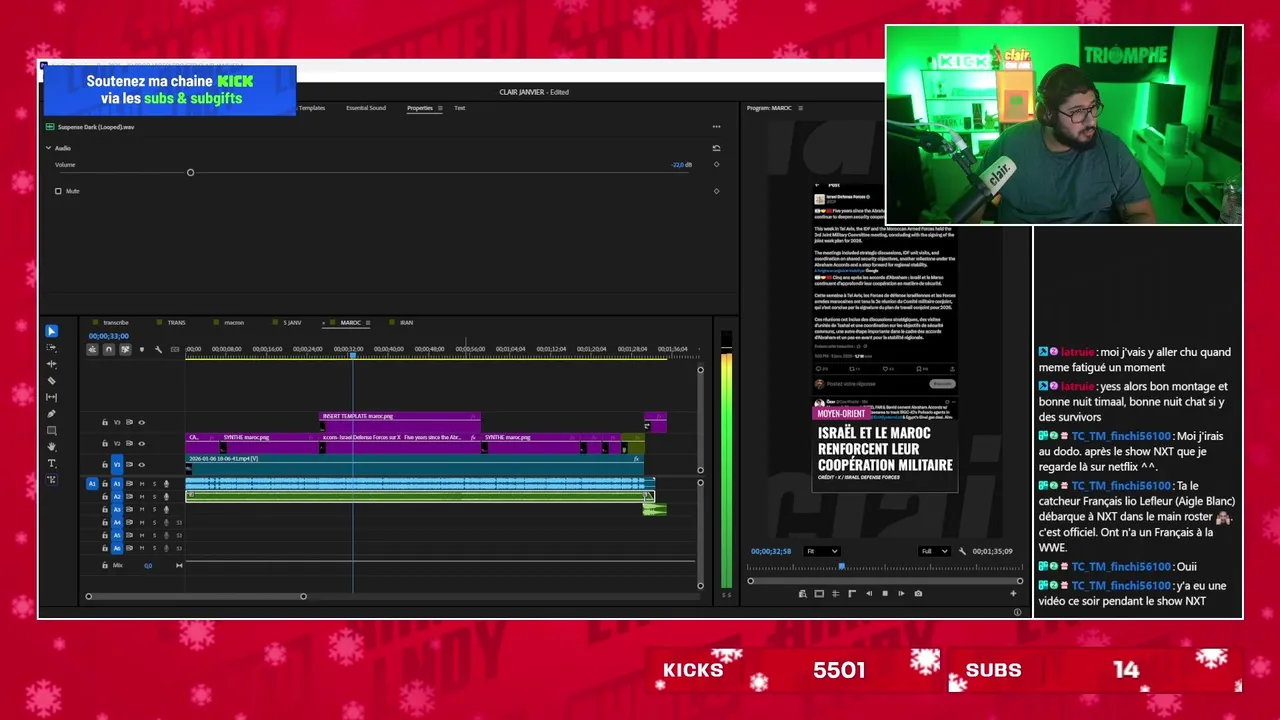This screenshot has height=720, width=1280.
Task: Select the Ripple Edit tool
Action: [51, 364]
